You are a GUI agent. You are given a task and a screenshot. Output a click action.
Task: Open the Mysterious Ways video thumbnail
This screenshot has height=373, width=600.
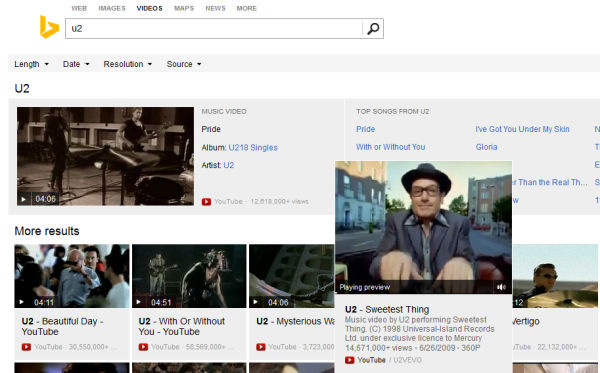[292, 276]
